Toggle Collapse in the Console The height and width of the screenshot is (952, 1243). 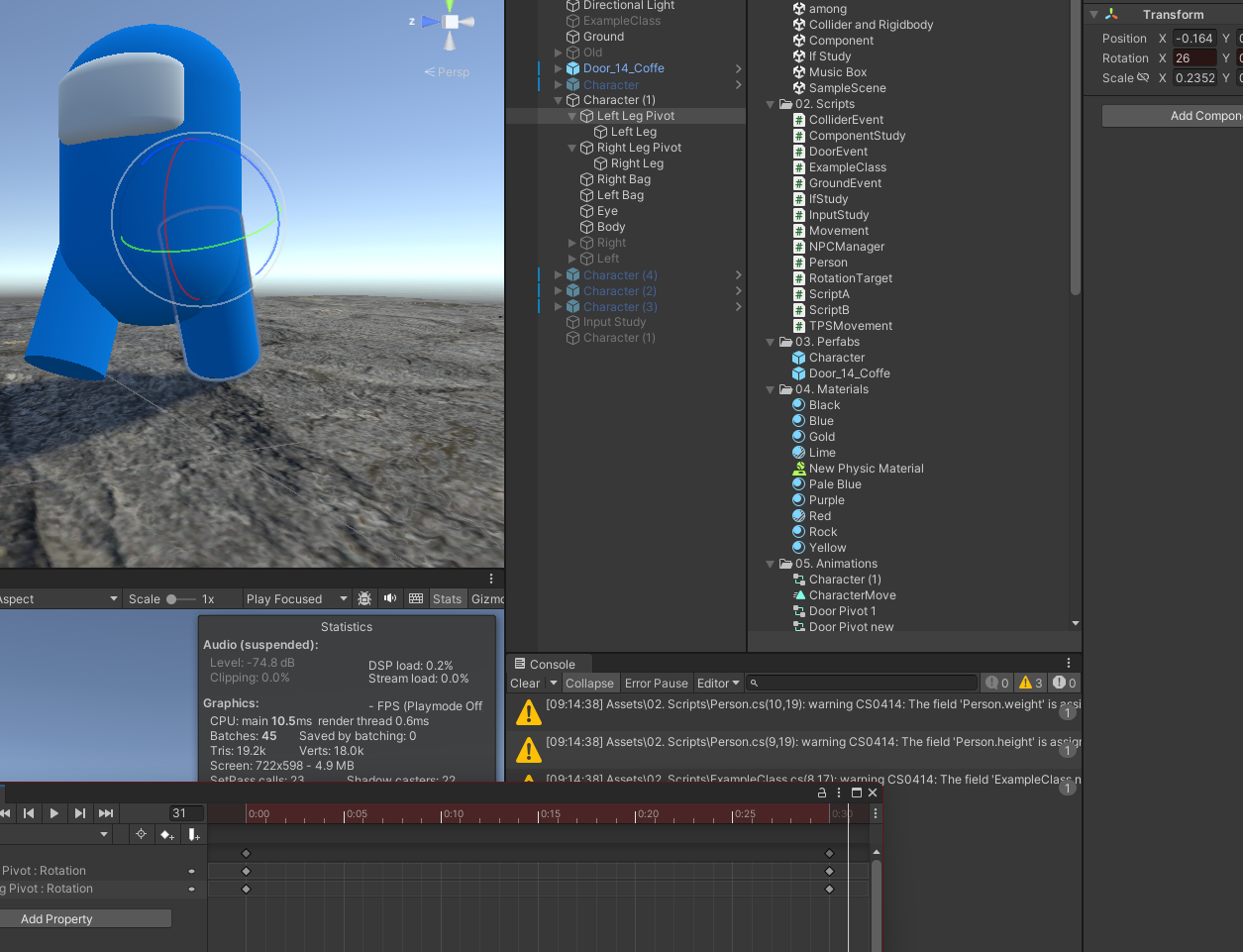589,684
